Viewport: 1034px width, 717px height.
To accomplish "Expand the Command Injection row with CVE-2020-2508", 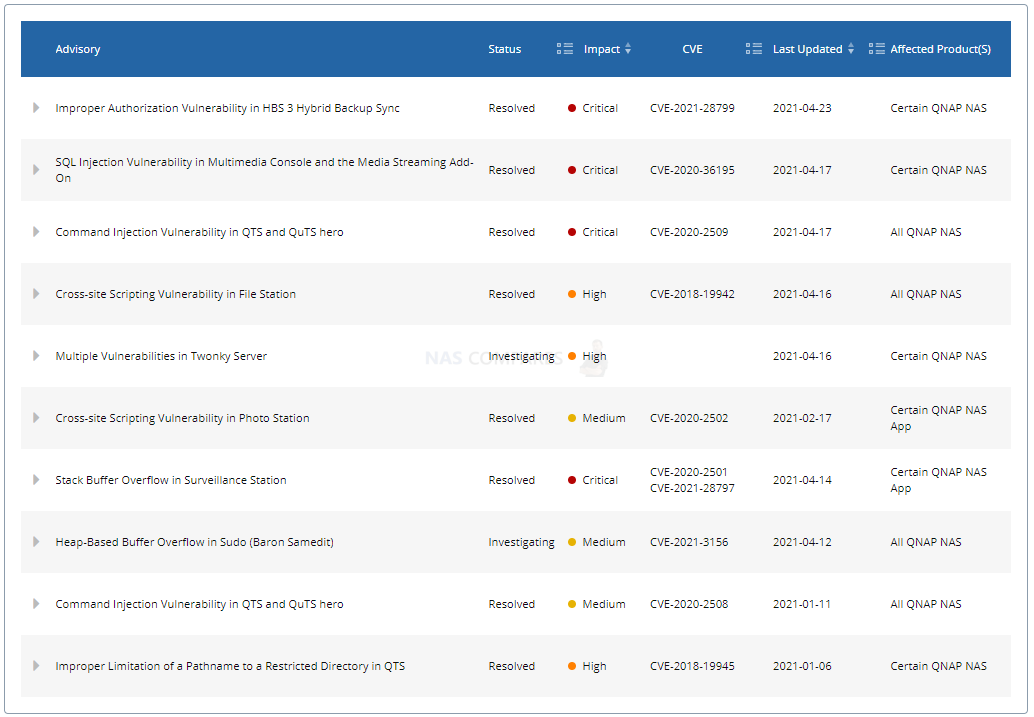I will click(36, 604).
